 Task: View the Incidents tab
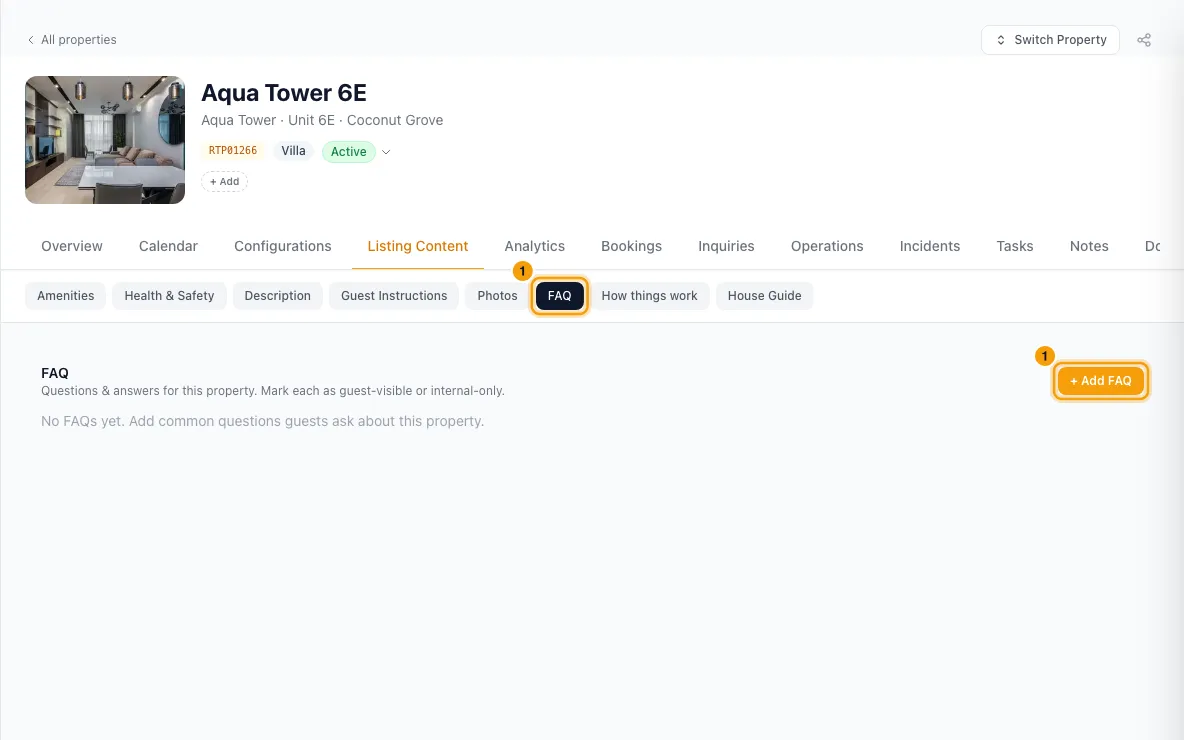coord(930,246)
